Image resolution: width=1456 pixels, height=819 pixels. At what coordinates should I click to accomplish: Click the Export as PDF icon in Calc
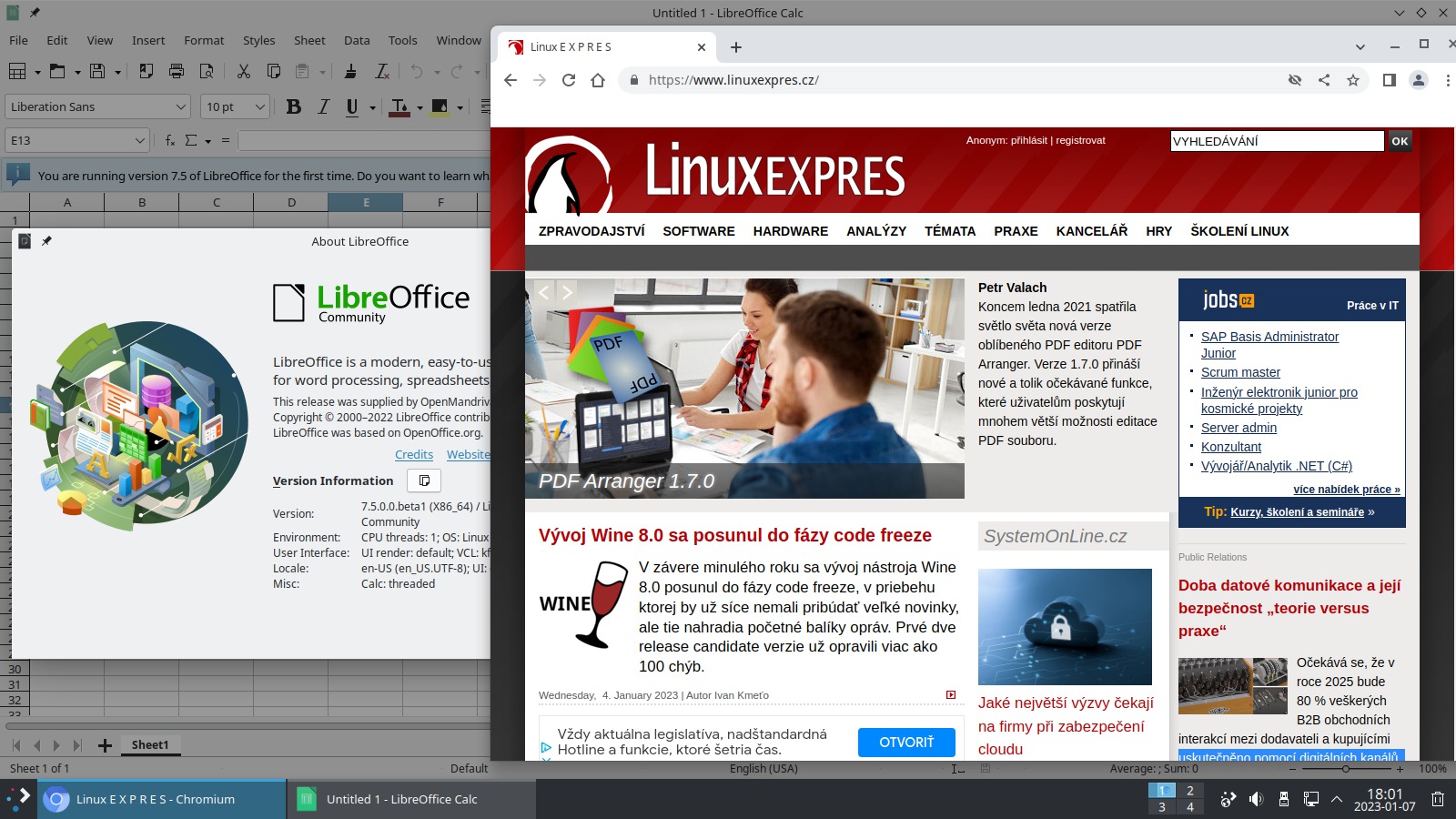point(146,71)
